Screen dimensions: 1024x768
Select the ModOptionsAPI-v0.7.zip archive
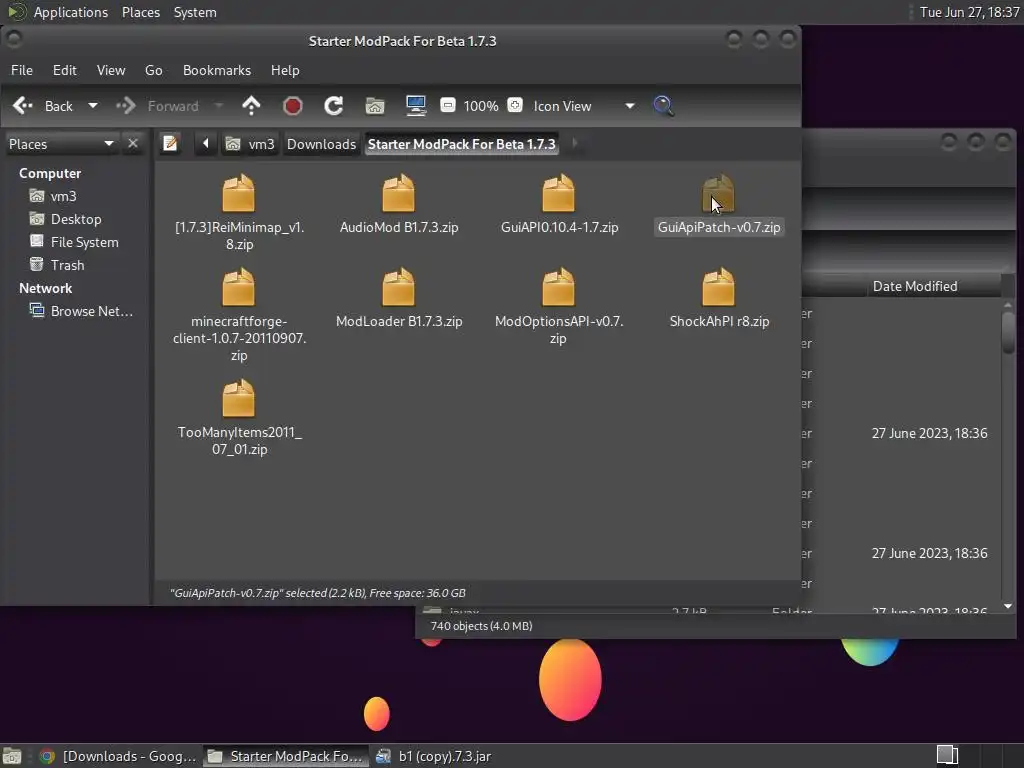tap(558, 287)
